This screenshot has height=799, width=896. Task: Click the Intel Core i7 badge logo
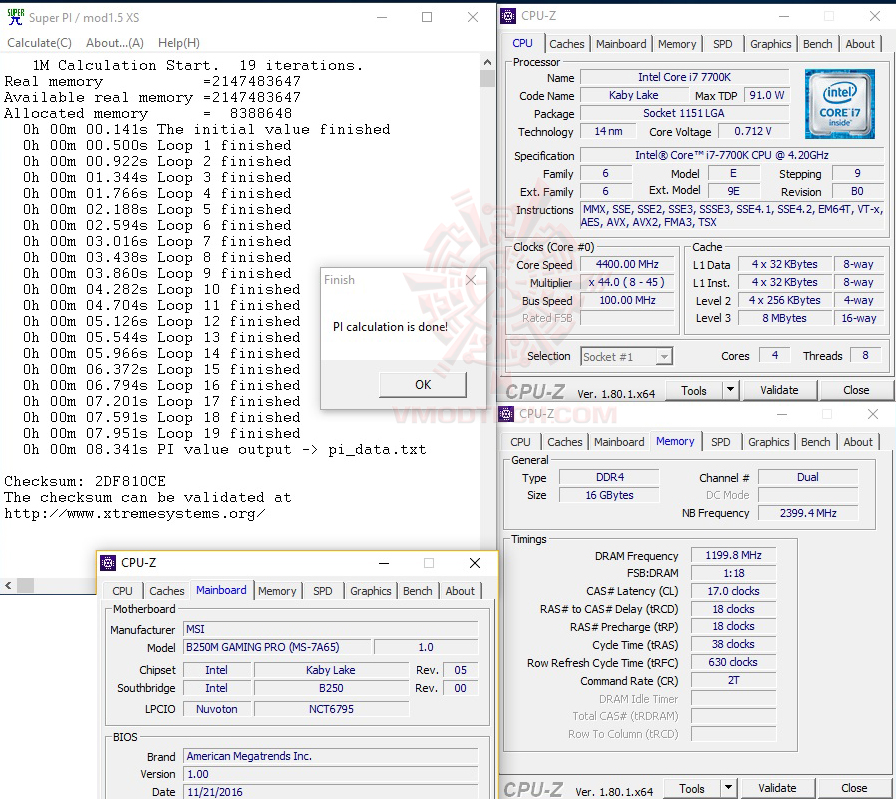[840, 104]
